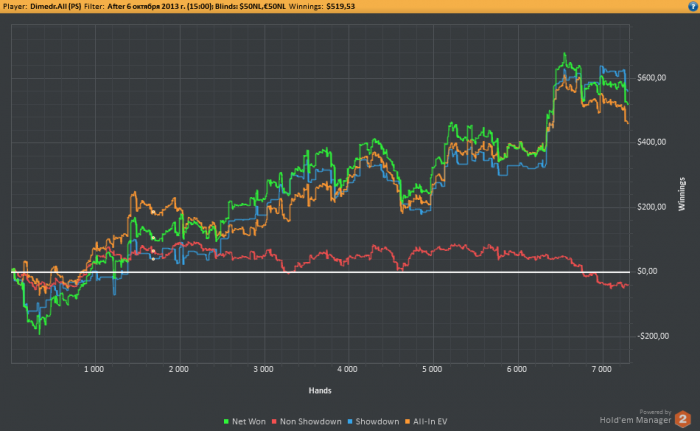Click the $400,00 y-axis label
Screen dimensions: 700x431
pos(651,142)
